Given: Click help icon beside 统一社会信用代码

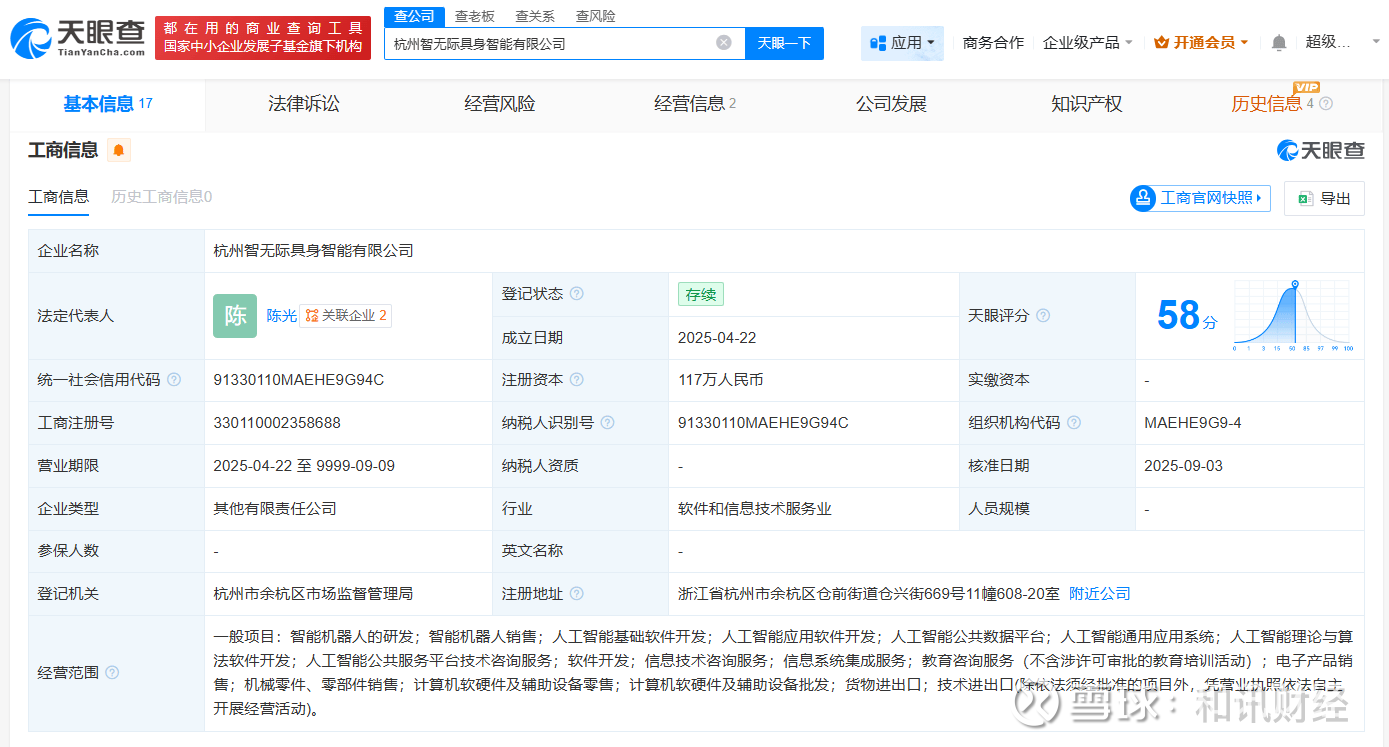Looking at the screenshot, I should [174, 380].
